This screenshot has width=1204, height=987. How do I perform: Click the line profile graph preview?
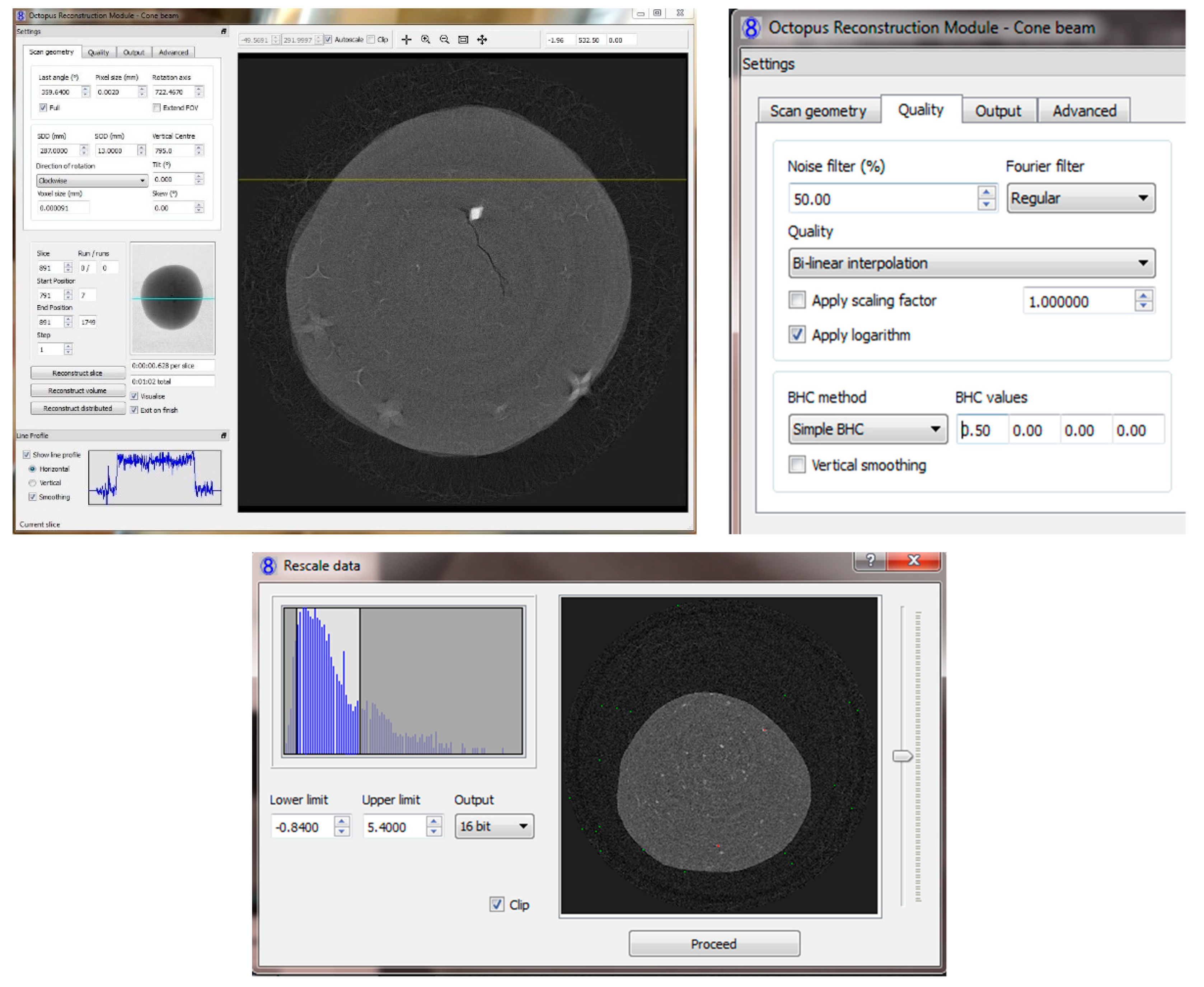coord(155,478)
